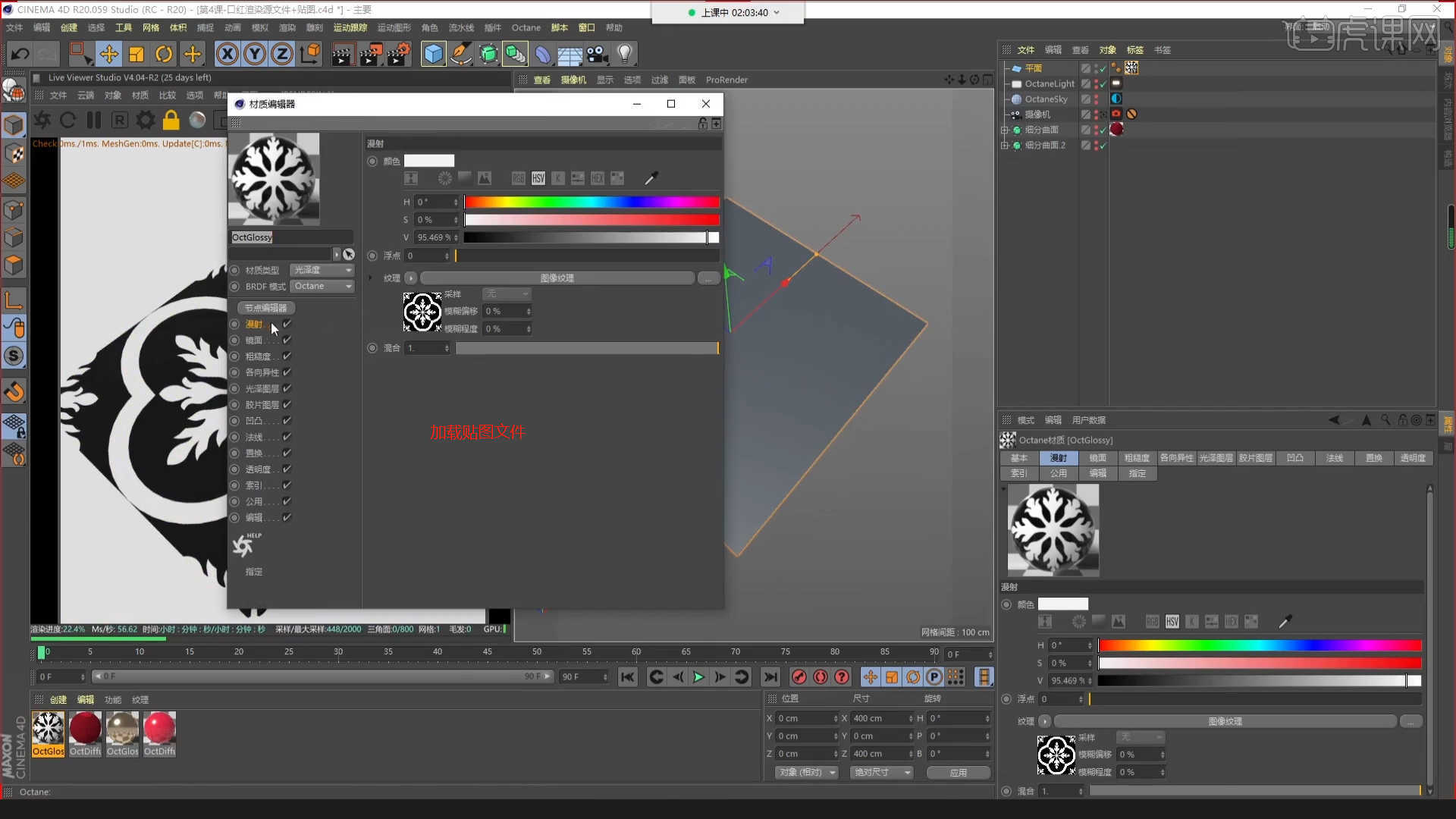1456x819 pixels.
Task: Select the Move tool in the toolbar
Action: 108,54
